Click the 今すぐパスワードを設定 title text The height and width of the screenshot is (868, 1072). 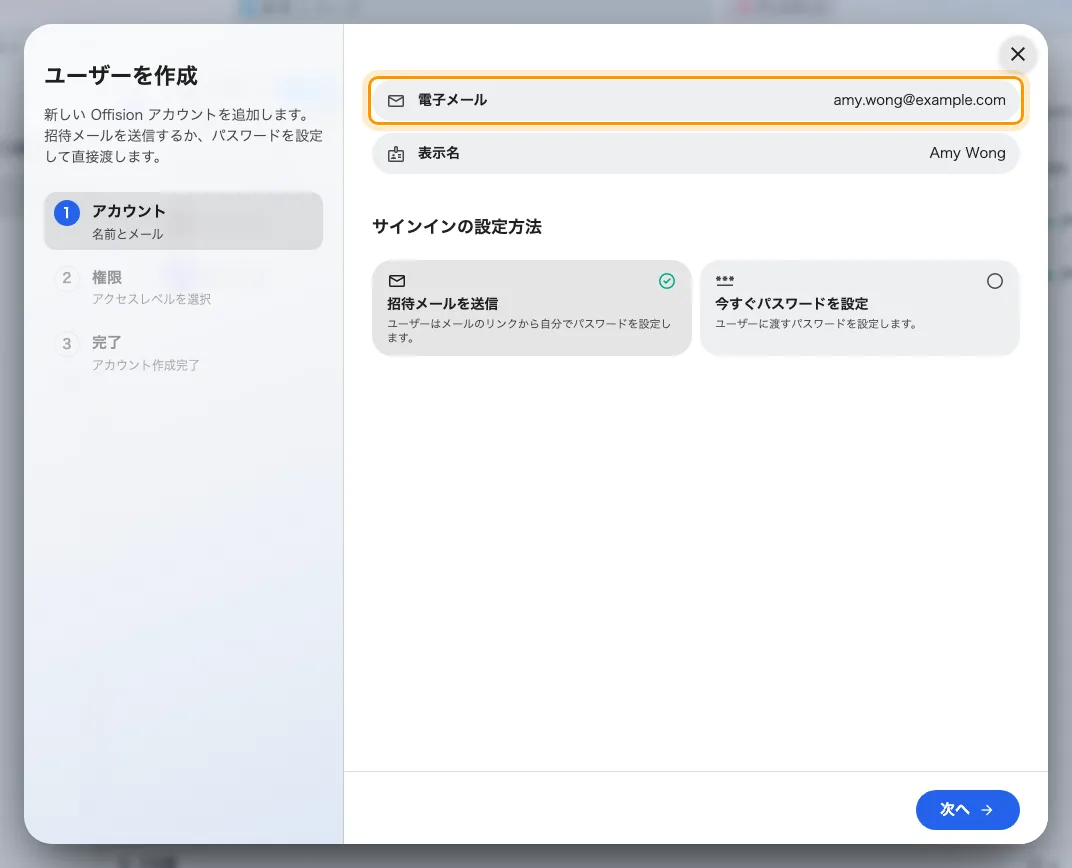[x=792, y=303]
